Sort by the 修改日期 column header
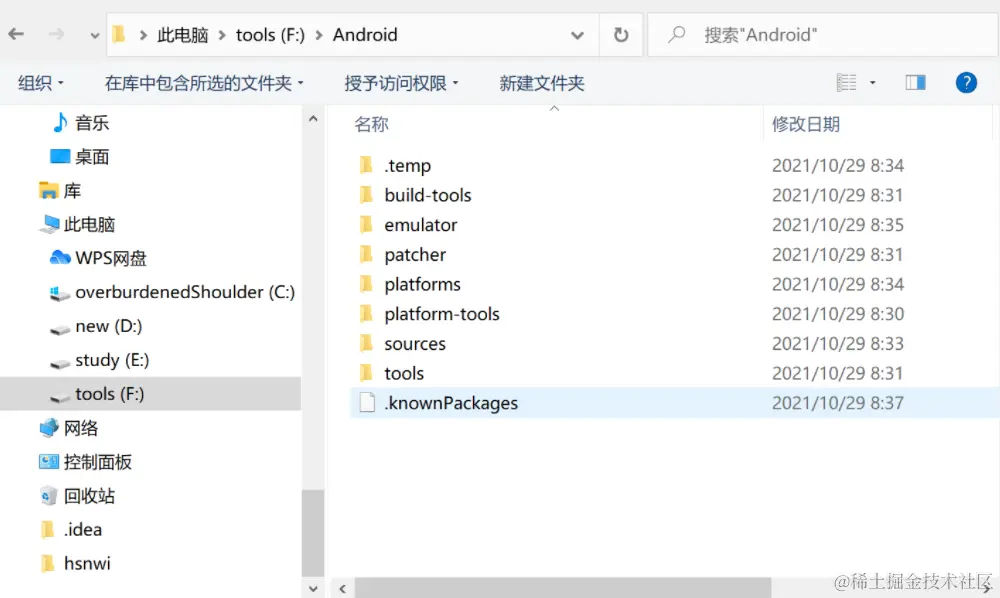 [805, 124]
